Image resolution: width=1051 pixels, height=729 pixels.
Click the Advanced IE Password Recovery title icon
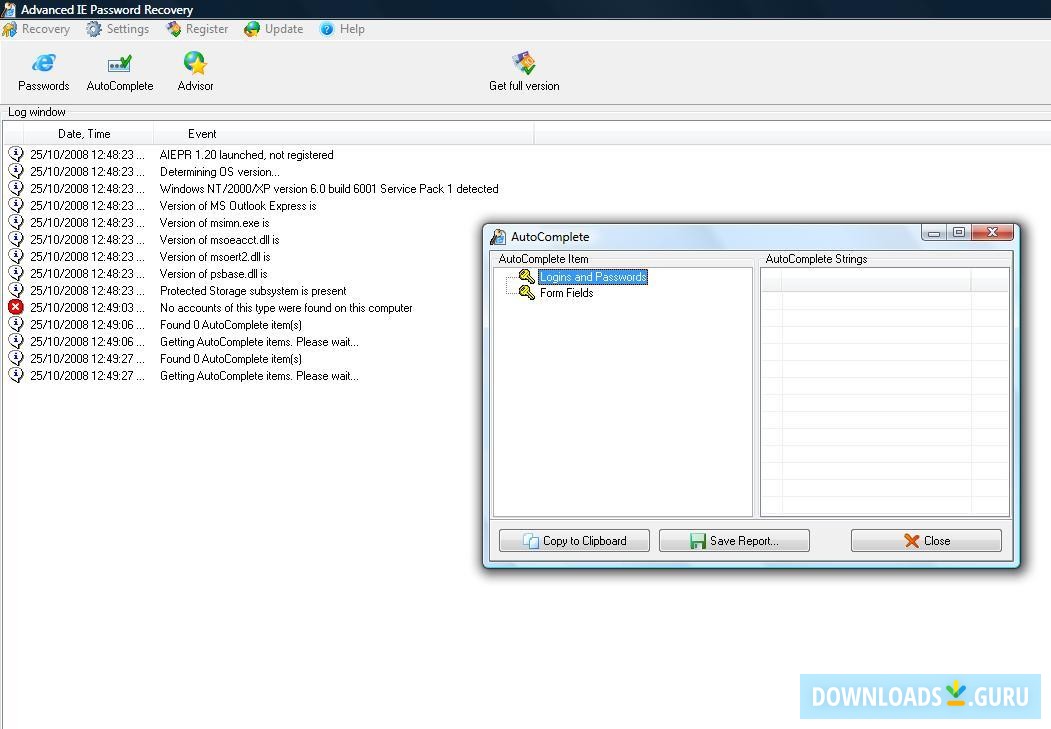8,8
